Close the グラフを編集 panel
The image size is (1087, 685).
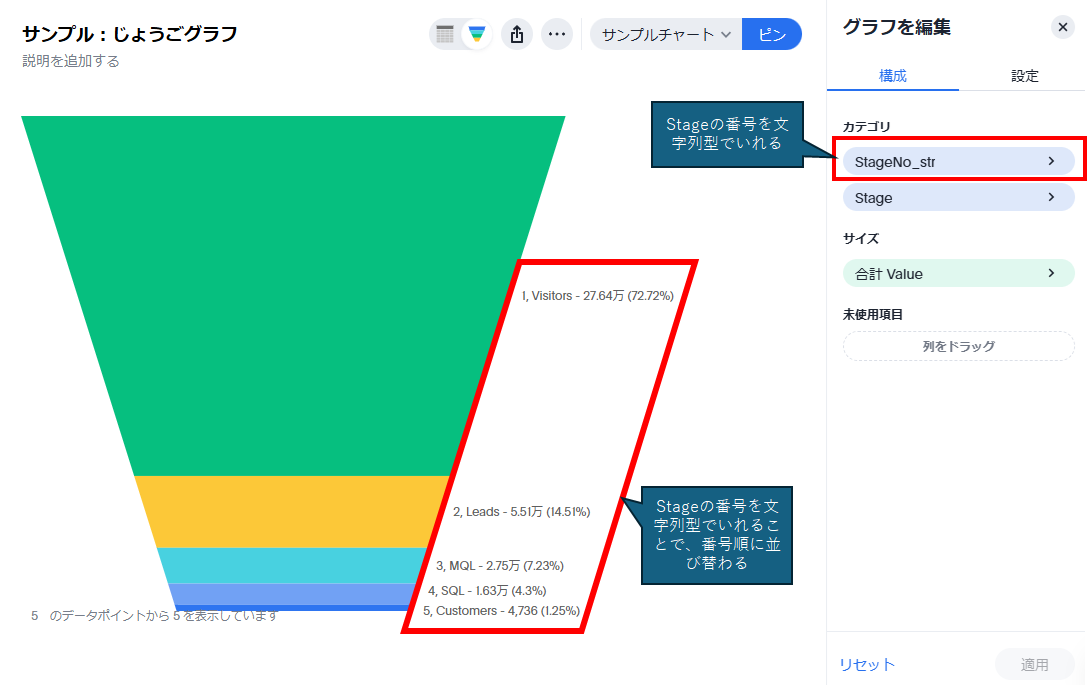point(1063,27)
